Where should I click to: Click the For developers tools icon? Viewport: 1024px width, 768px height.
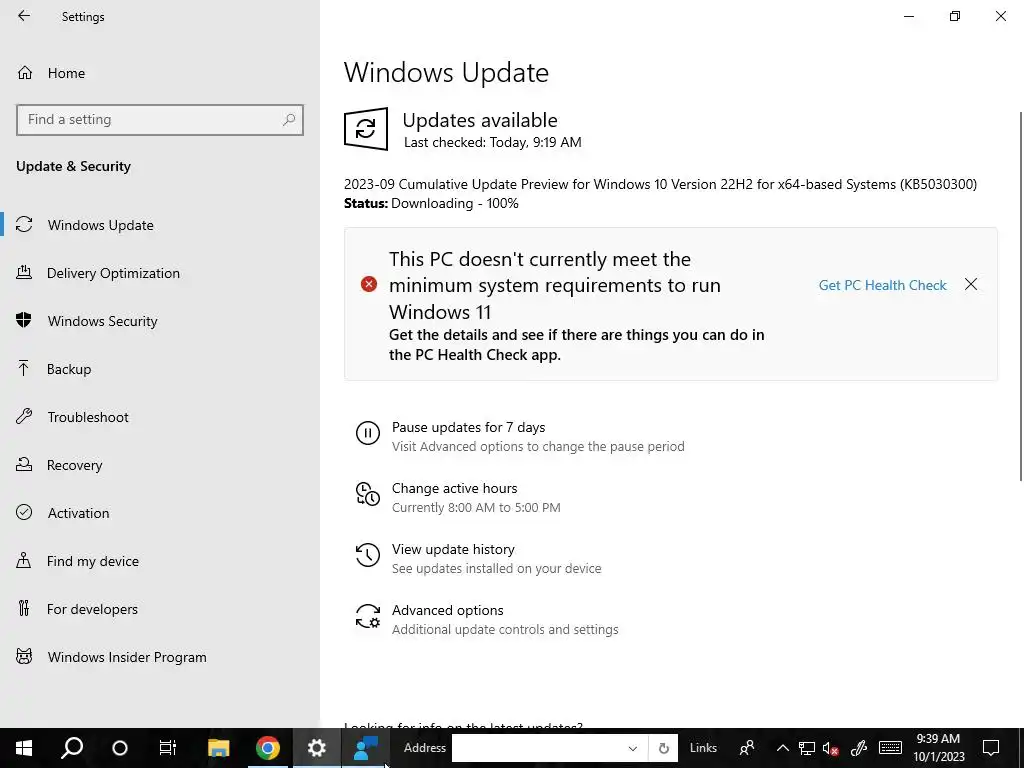click(24, 608)
